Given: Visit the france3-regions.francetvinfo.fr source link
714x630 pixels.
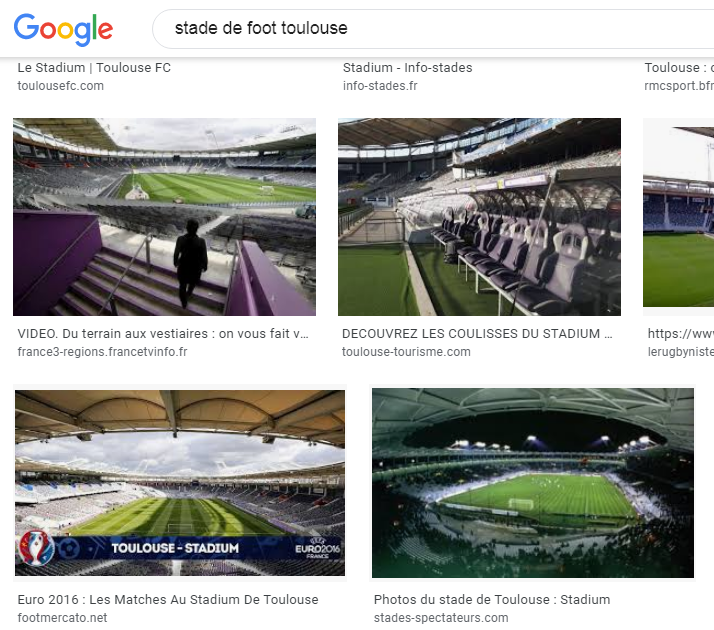Looking at the screenshot, I should [102, 352].
